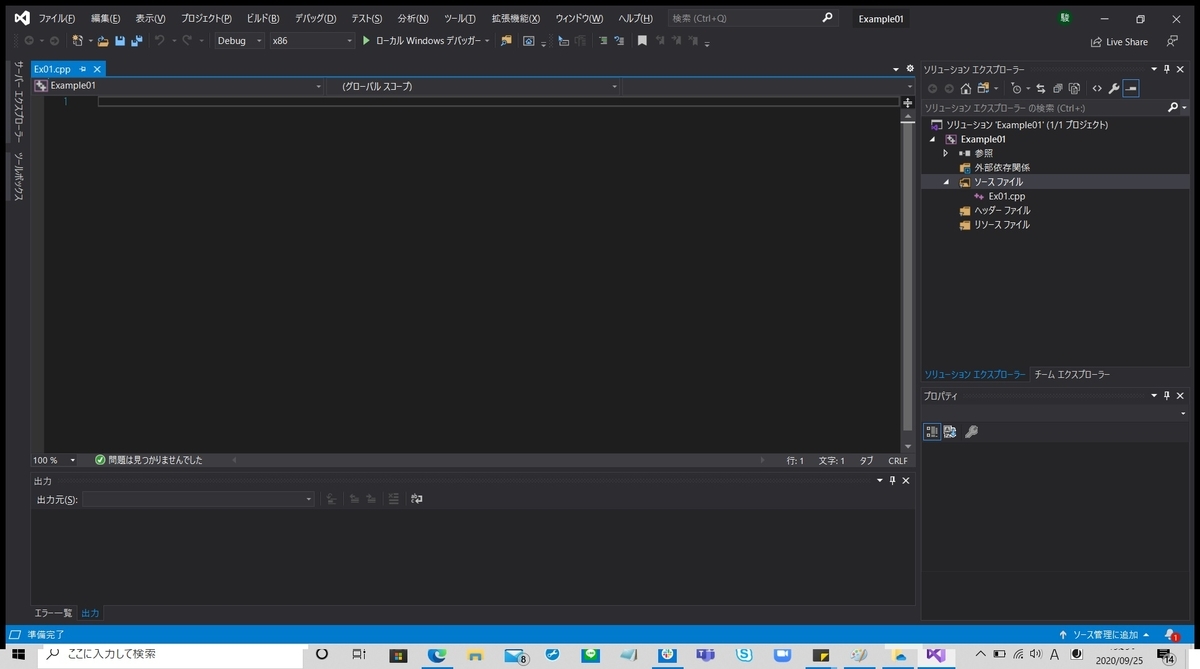Viewport: 1200px width, 669px height.
Task: Switch to the エラー一覧 tab
Action: (x=53, y=613)
